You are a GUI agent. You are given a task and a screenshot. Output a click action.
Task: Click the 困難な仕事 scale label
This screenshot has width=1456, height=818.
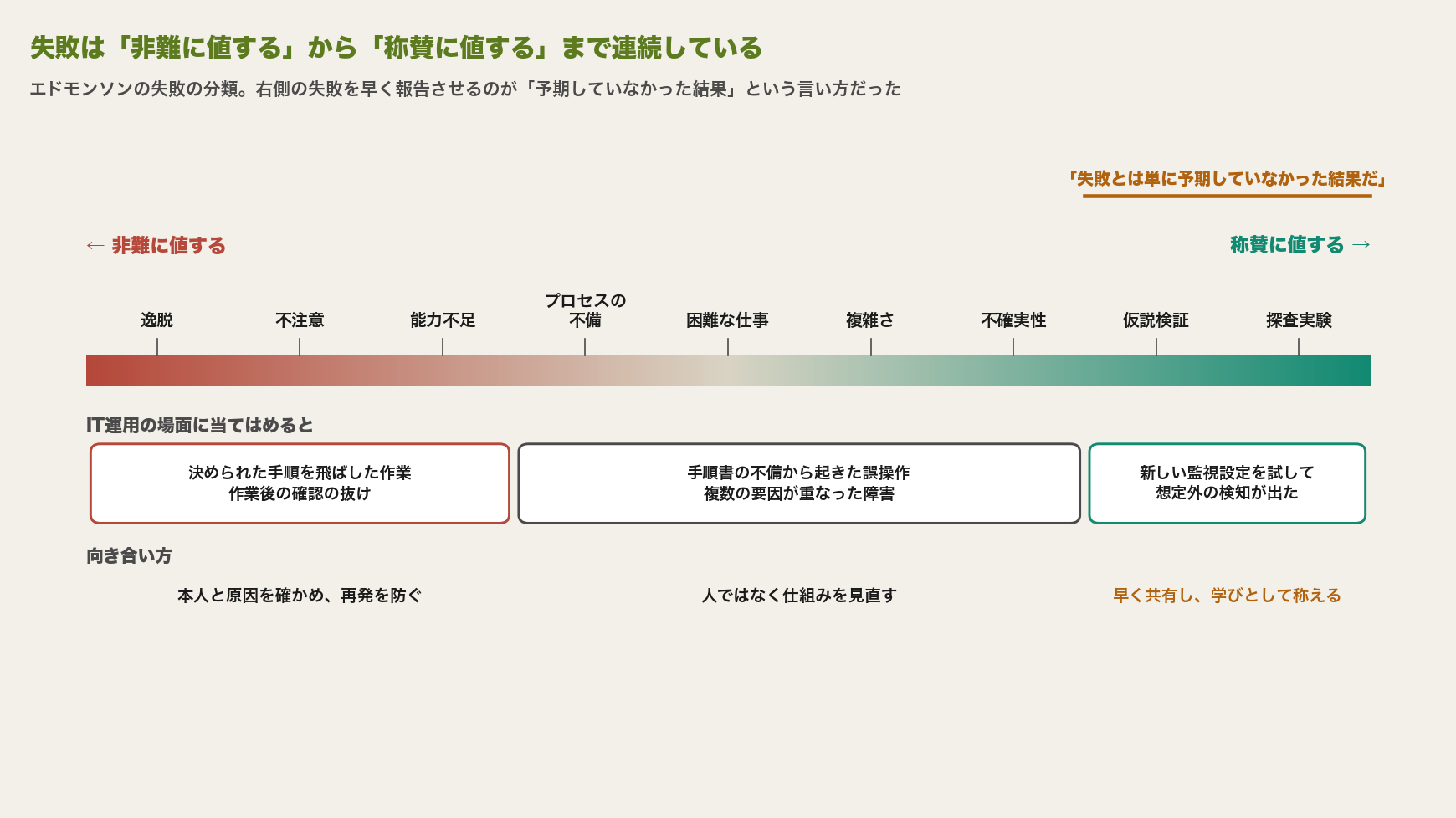pos(728,320)
